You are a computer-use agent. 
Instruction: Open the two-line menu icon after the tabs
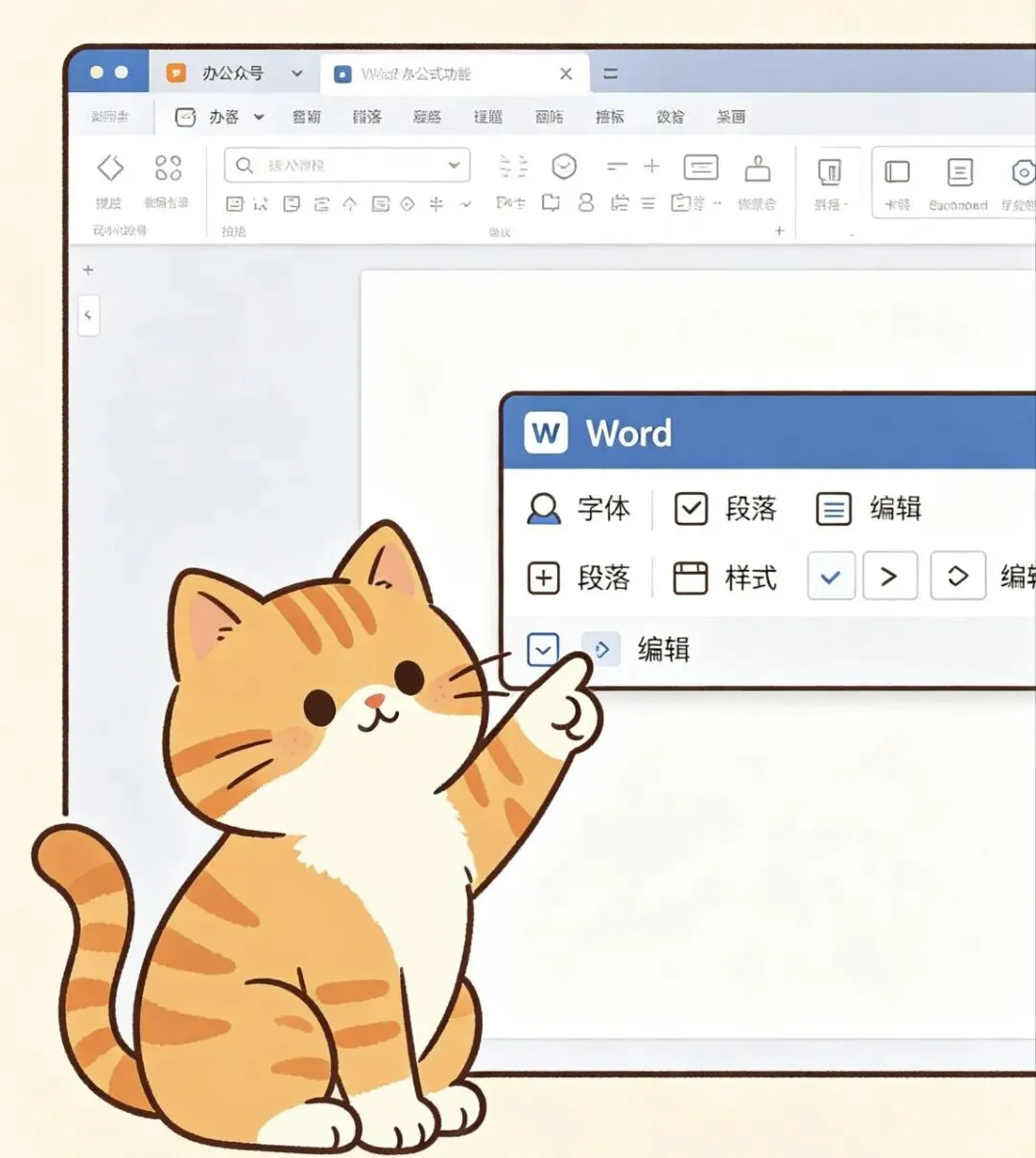610,74
